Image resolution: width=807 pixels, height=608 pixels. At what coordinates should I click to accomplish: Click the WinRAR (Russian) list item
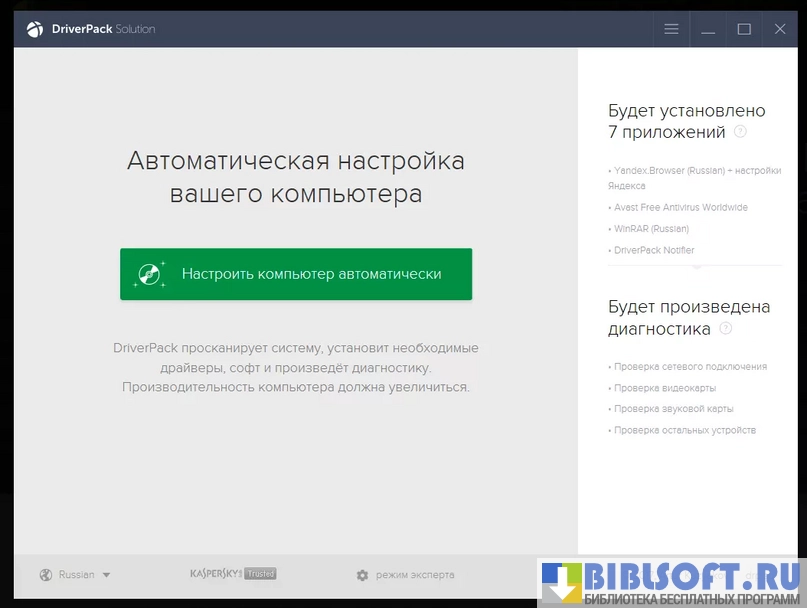tap(651, 229)
